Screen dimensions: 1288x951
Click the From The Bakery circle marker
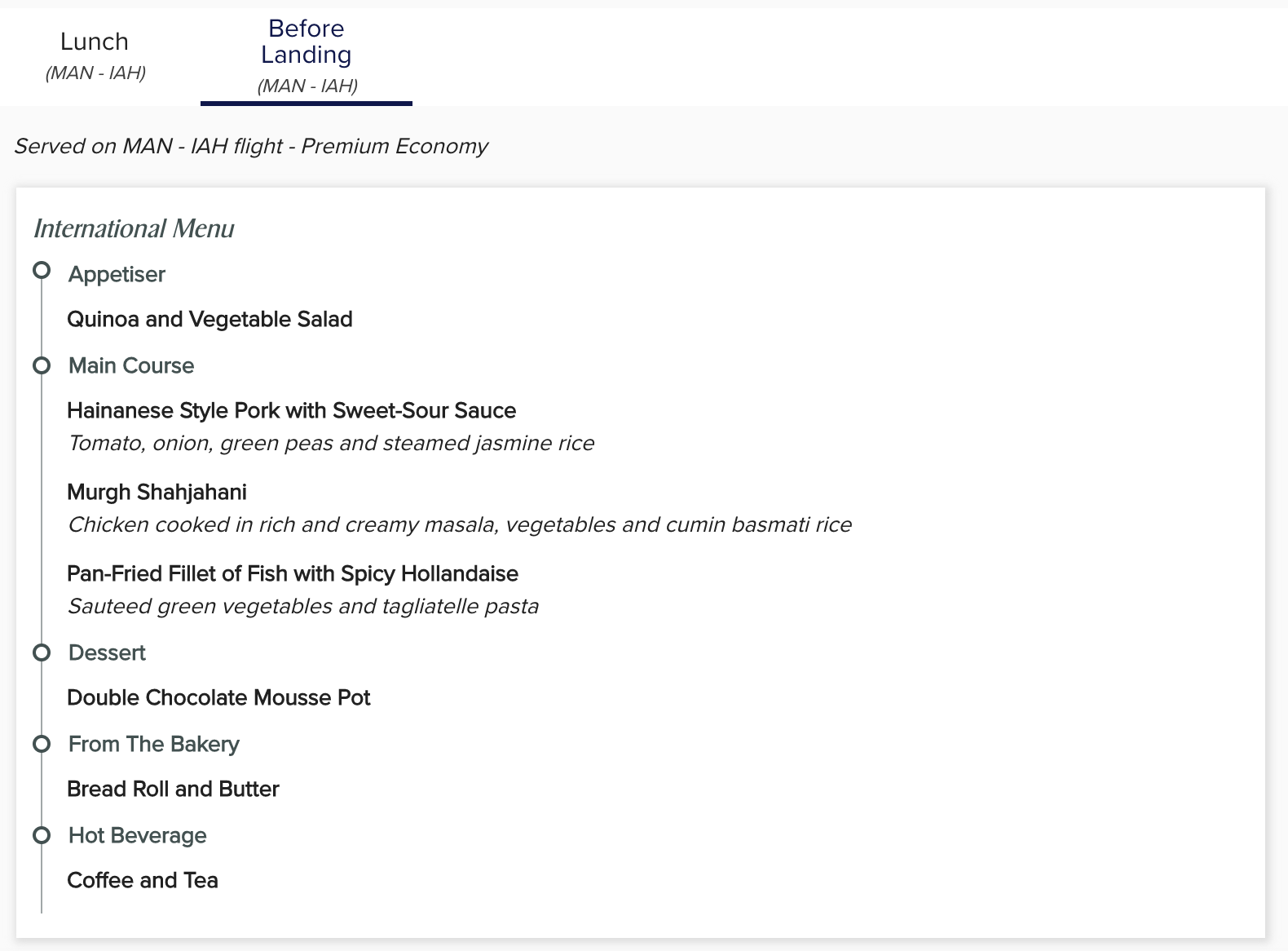[42, 744]
